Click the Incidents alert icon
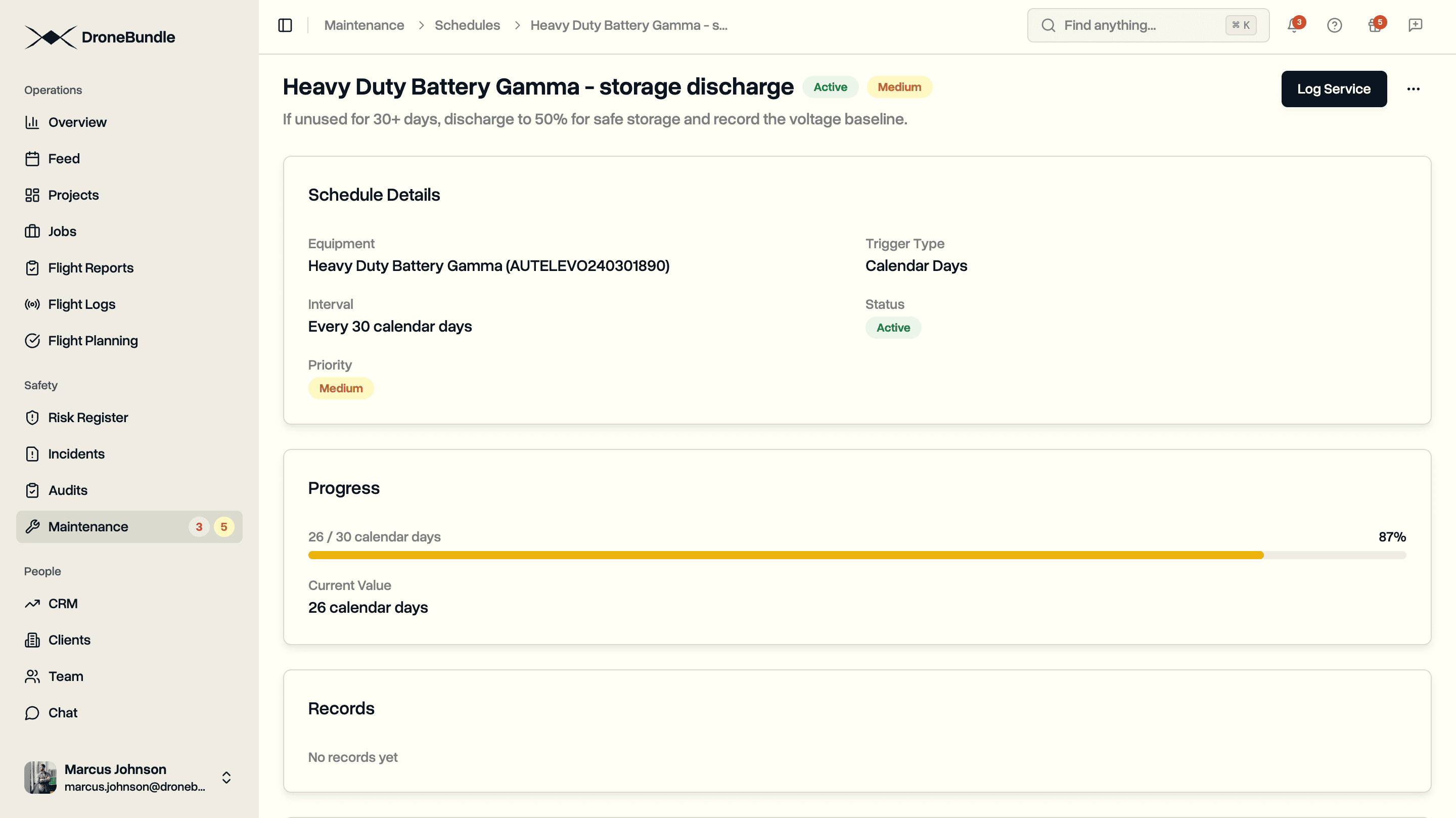Image resolution: width=1456 pixels, height=818 pixels. [x=32, y=454]
